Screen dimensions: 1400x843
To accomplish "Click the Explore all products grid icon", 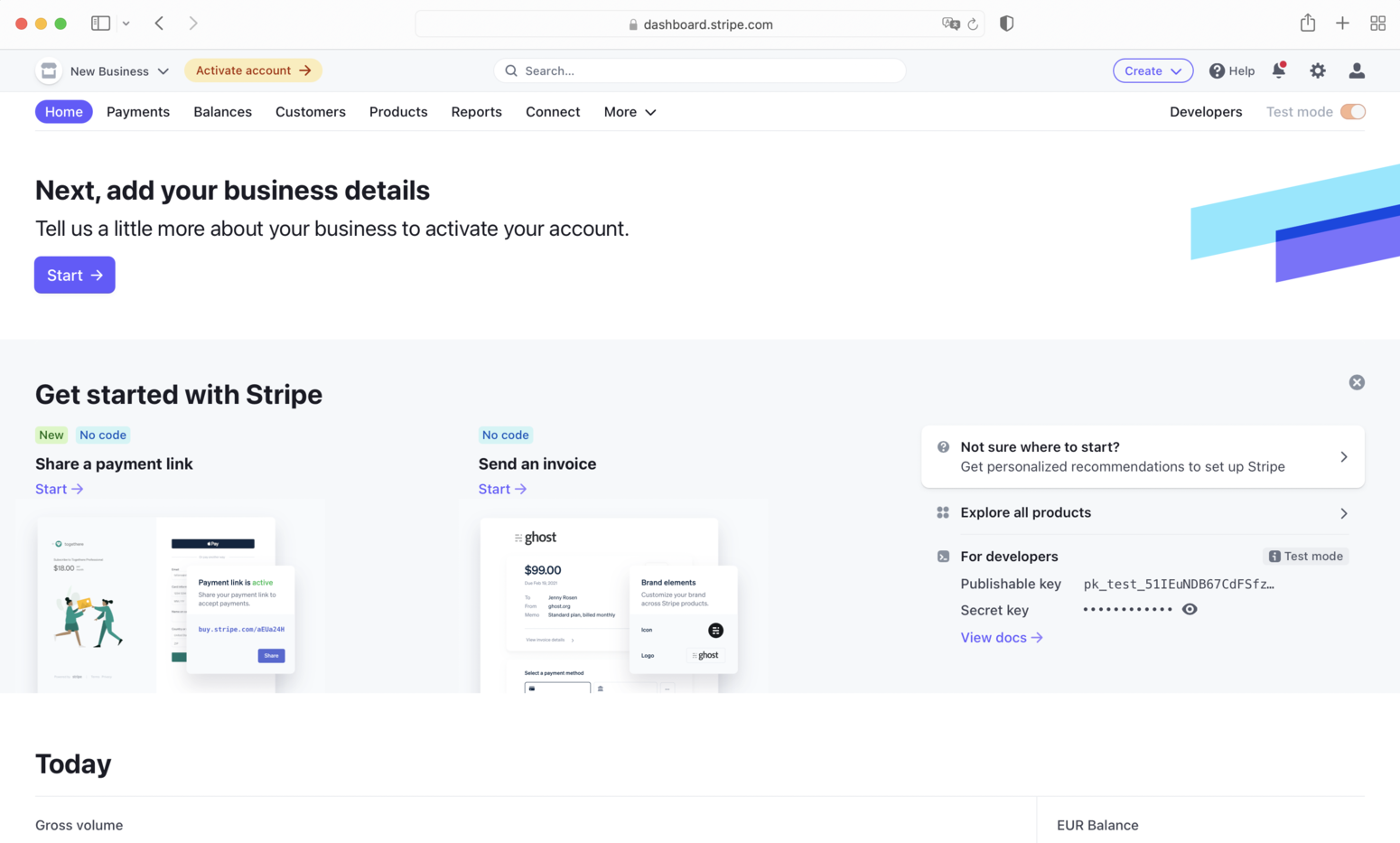I will click(x=943, y=512).
